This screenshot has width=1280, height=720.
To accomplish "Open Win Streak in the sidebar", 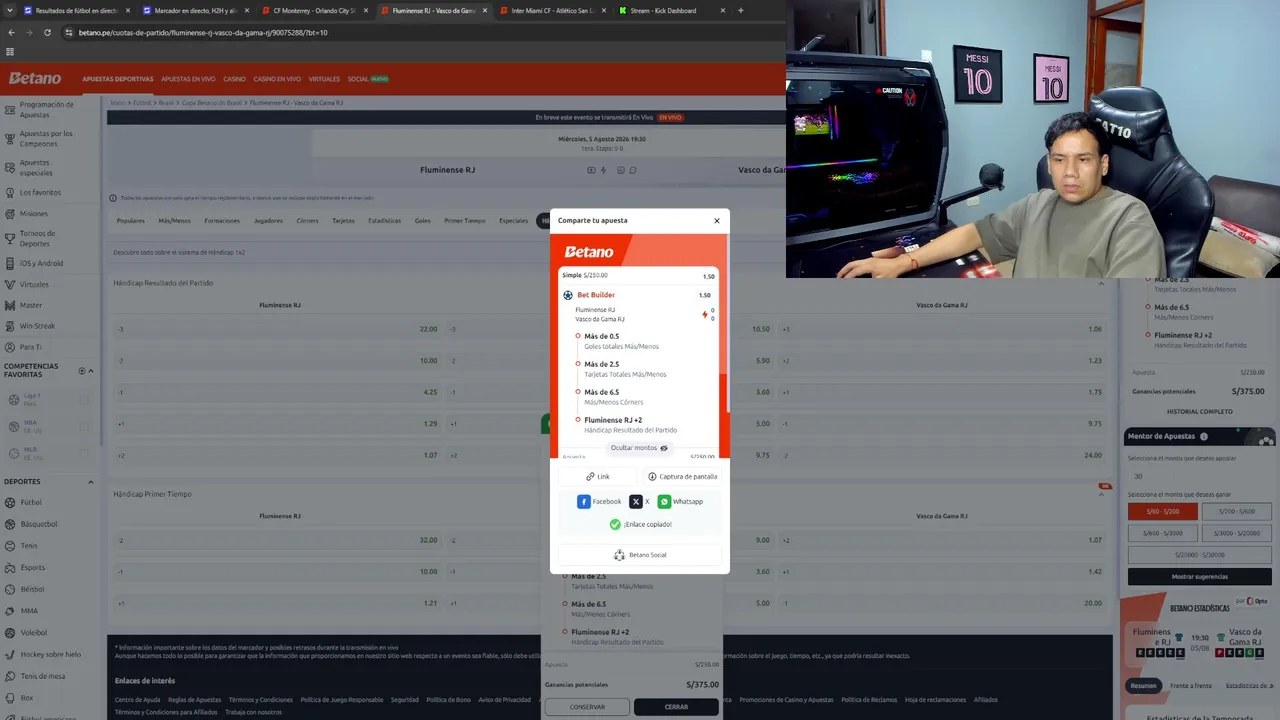I will [37, 326].
